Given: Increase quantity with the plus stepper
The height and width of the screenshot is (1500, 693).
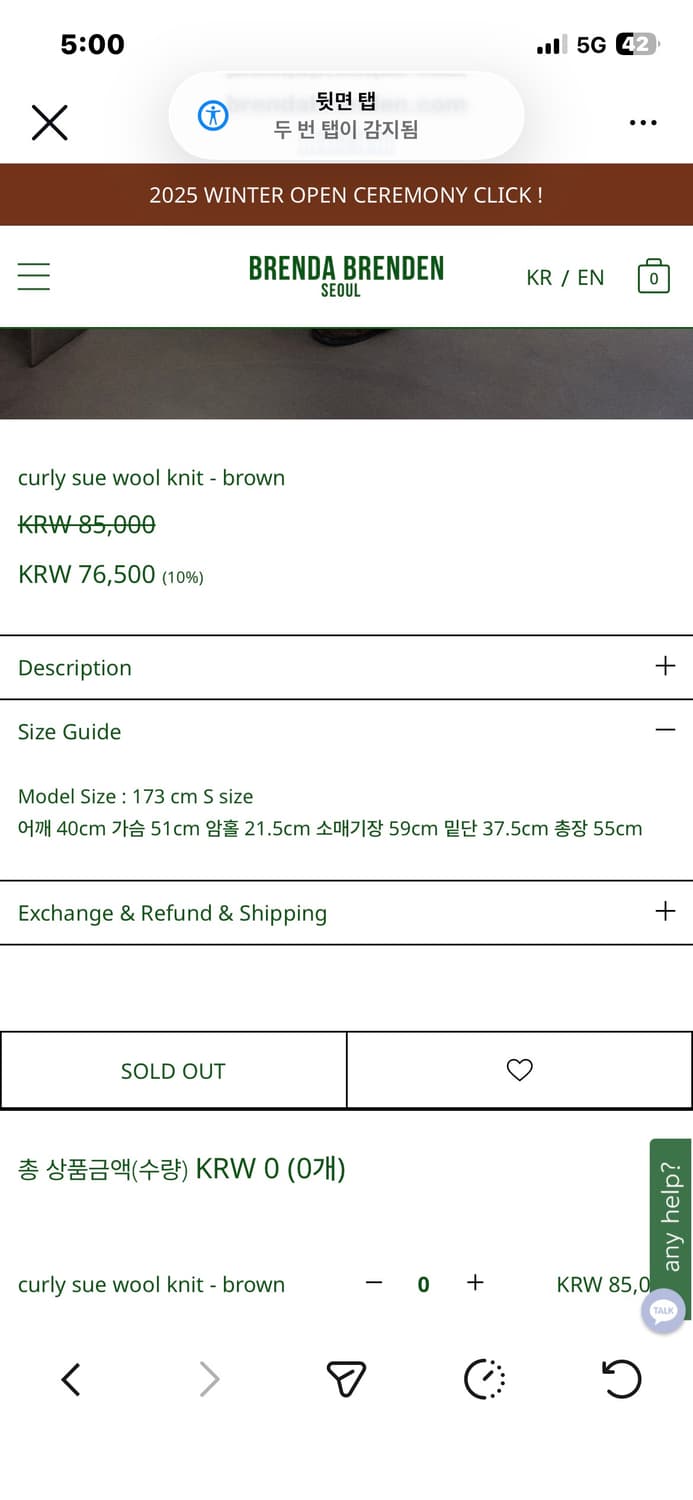Looking at the screenshot, I should point(475,1283).
